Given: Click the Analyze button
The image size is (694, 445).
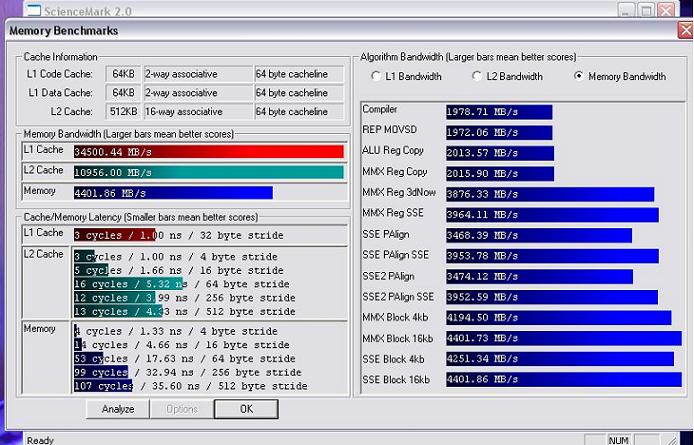Looking at the screenshot, I should 118,409.
